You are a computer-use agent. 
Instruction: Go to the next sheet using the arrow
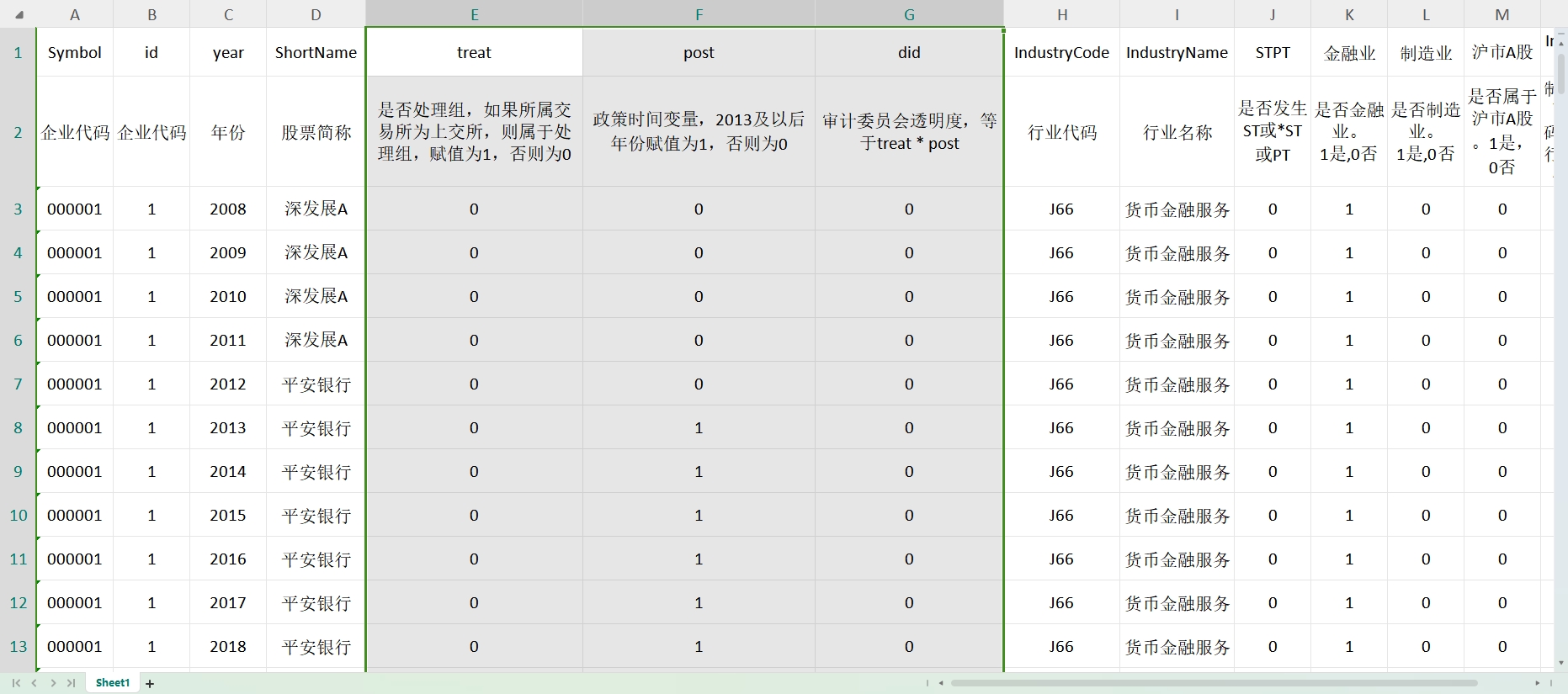(53, 683)
